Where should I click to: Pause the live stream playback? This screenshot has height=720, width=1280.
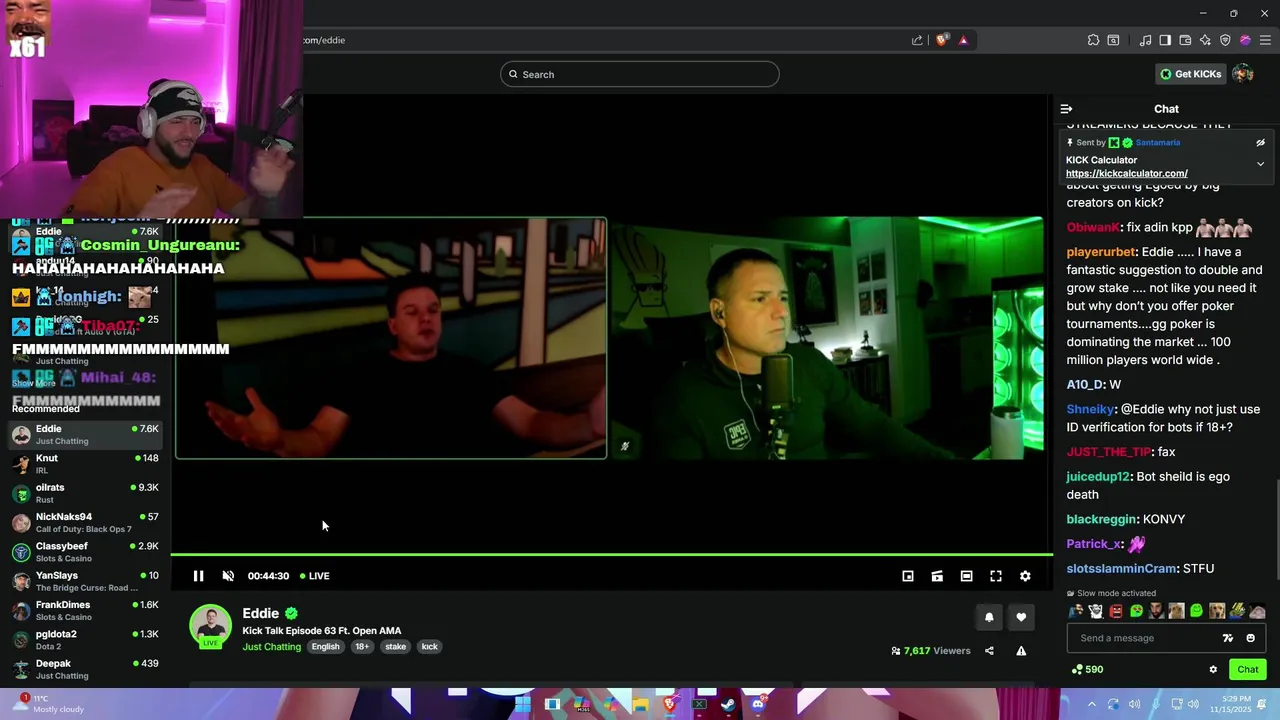198,576
